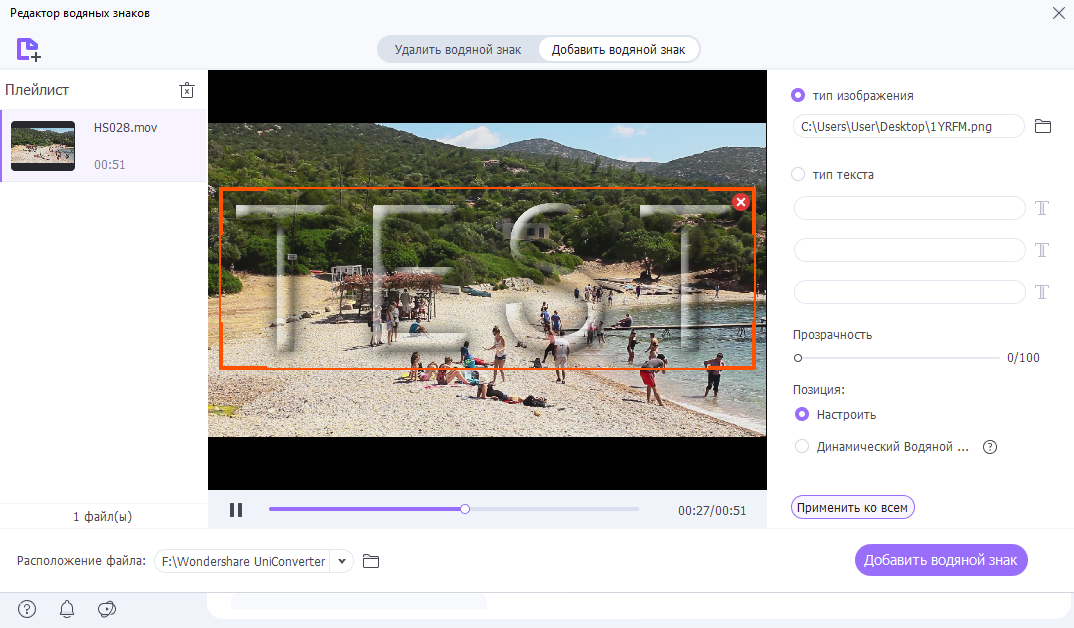The height and width of the screenshot is (628, 1074).
Task: Switch to "Удалить водяной знак" tab
Action: click(458, 50)
